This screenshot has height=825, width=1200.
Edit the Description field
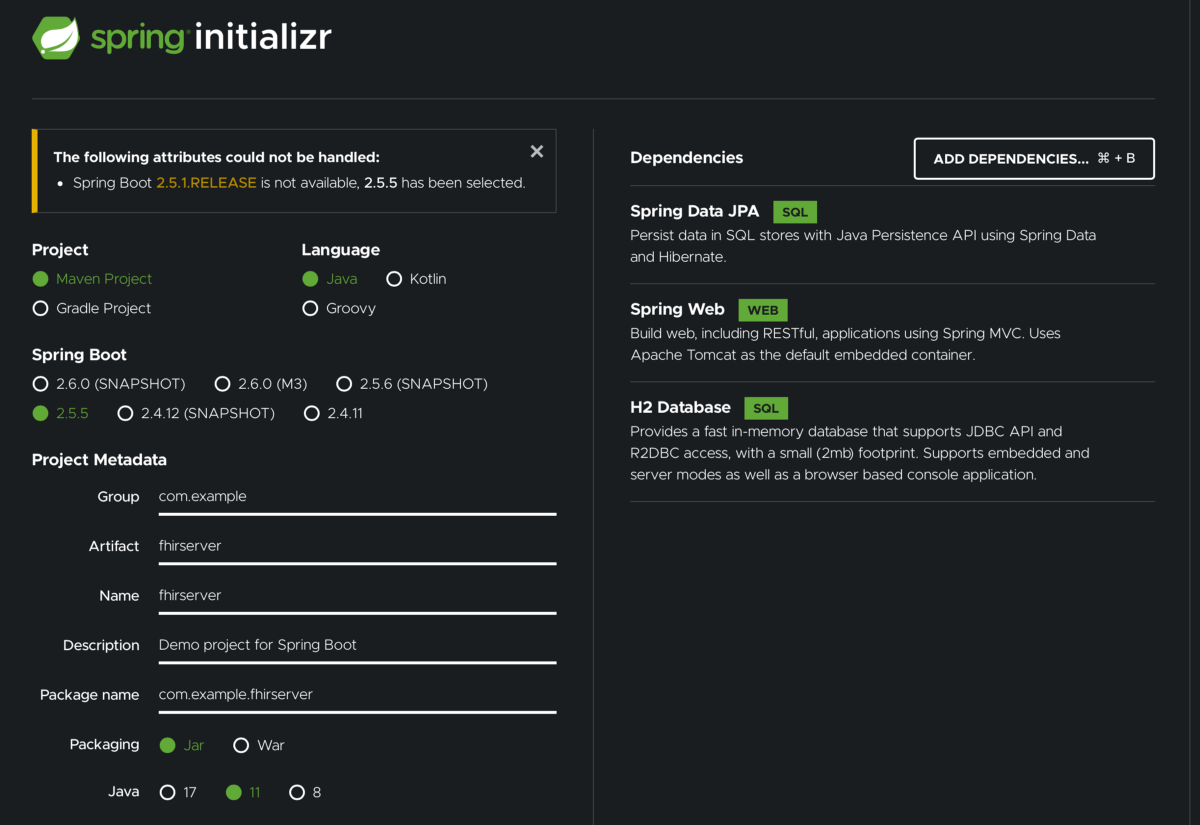[x=357, y=645]
